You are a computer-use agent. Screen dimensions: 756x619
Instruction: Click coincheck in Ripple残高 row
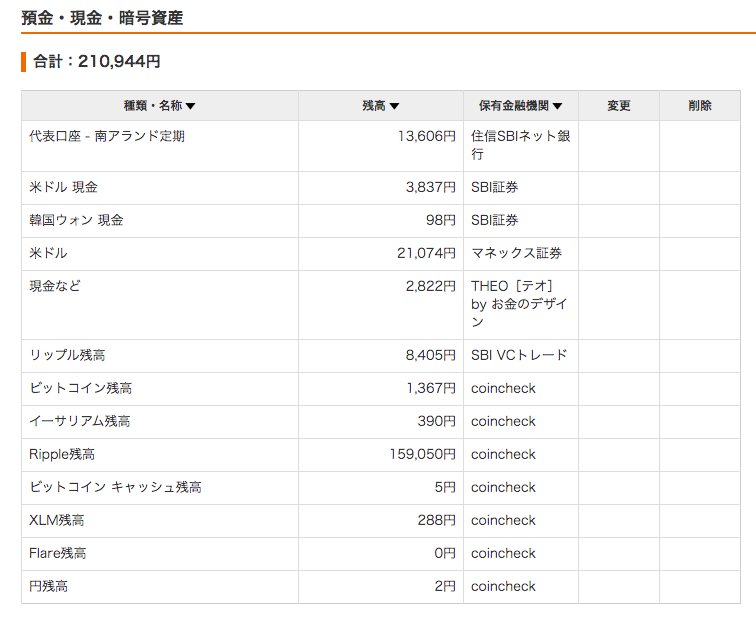[503, 454]
